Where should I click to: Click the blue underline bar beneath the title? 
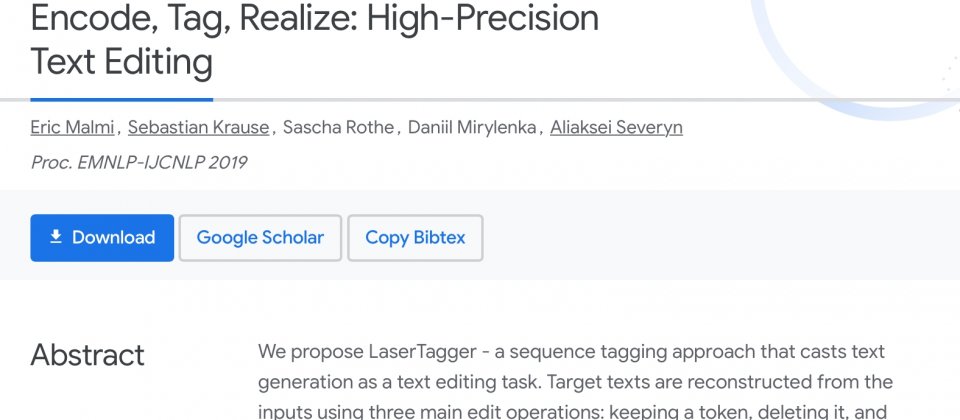(122, 99)
